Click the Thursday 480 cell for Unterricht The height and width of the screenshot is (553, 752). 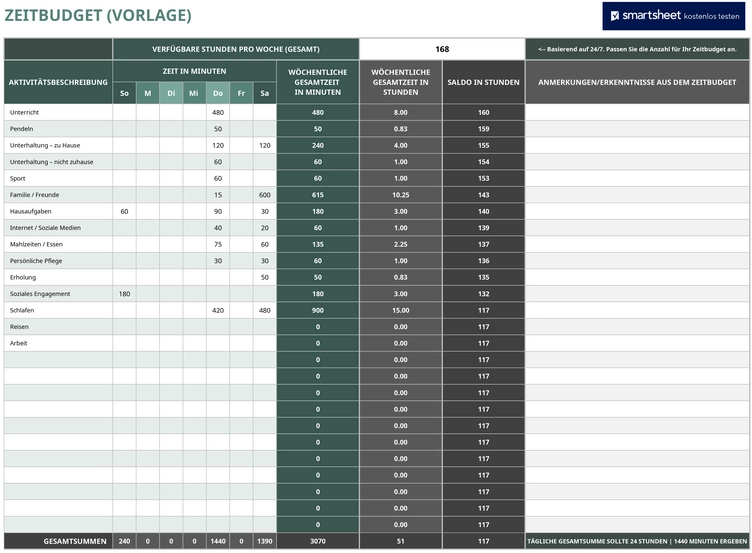point(218,112)
